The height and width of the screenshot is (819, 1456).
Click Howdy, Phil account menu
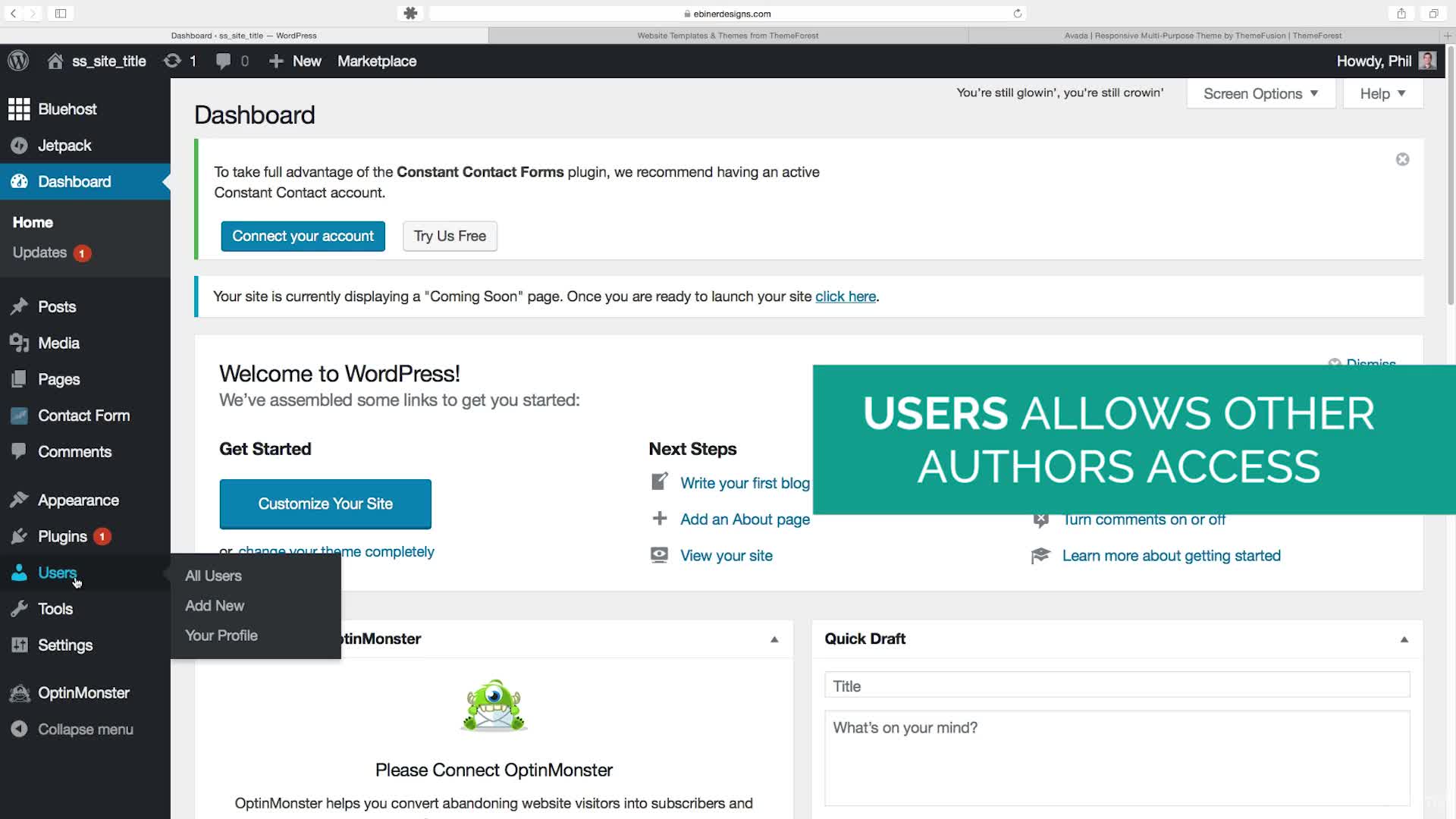coord(1386,61)
